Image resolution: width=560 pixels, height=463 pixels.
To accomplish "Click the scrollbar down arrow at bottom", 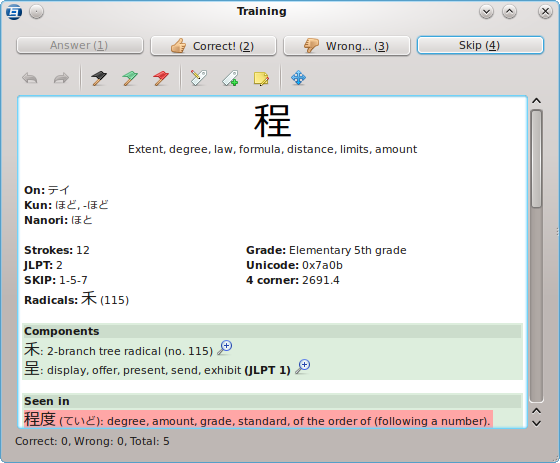I will point(536,423).
